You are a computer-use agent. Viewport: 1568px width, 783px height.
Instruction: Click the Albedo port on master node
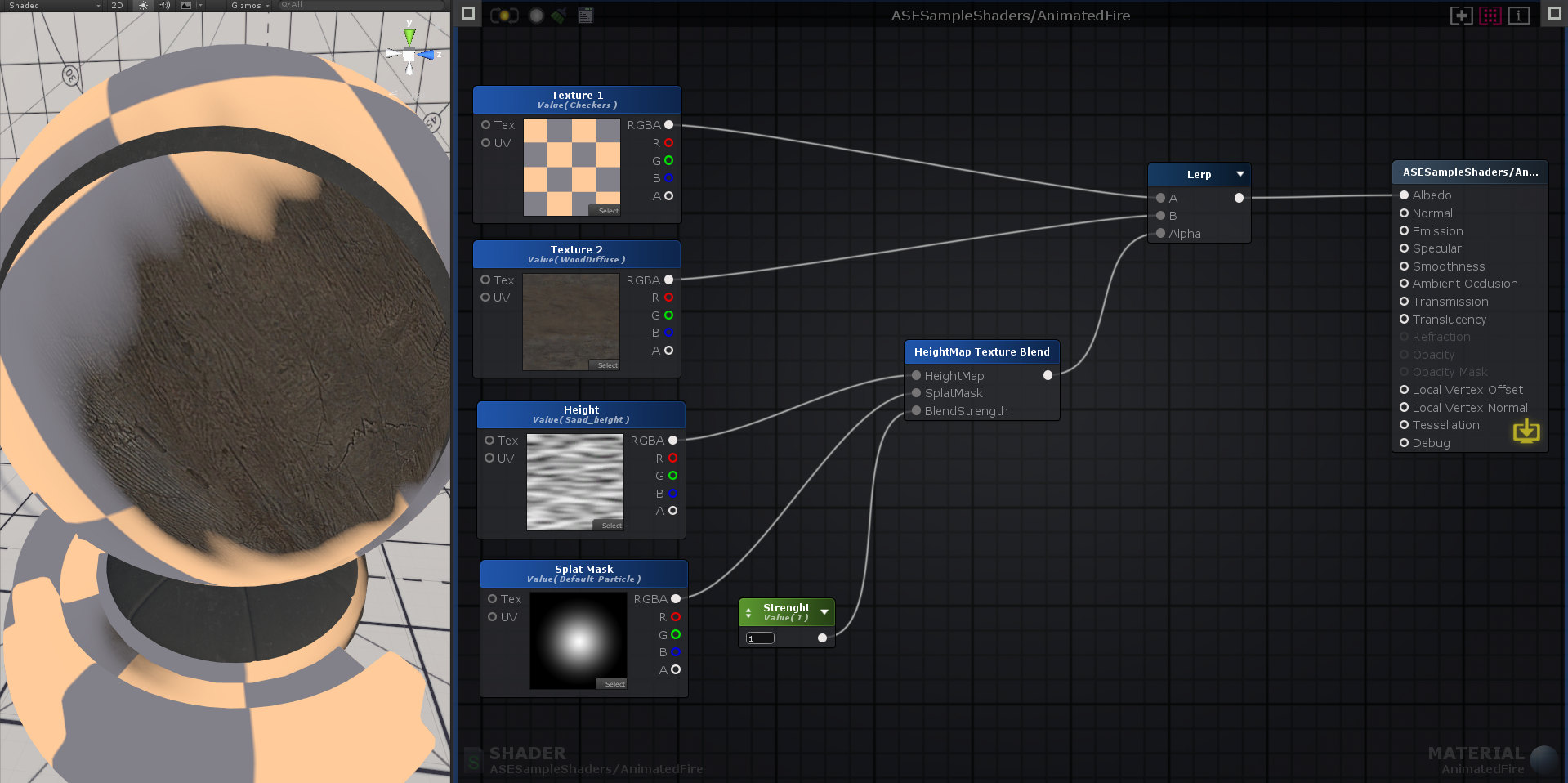pos(1404,195)
